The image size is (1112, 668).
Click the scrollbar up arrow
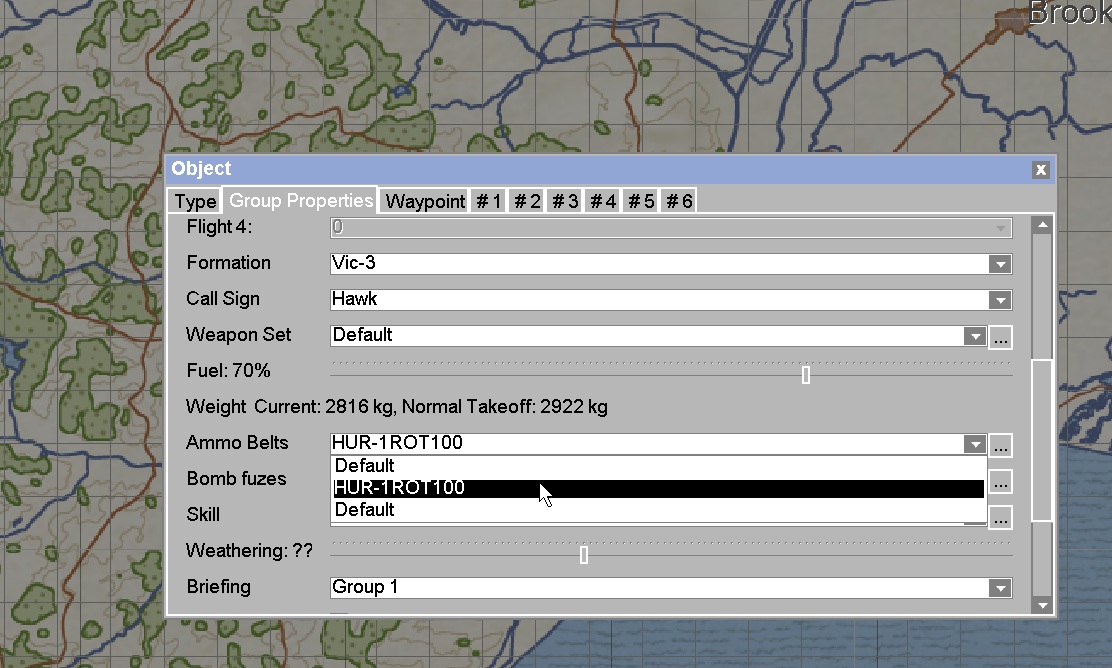coord(1042,226)
